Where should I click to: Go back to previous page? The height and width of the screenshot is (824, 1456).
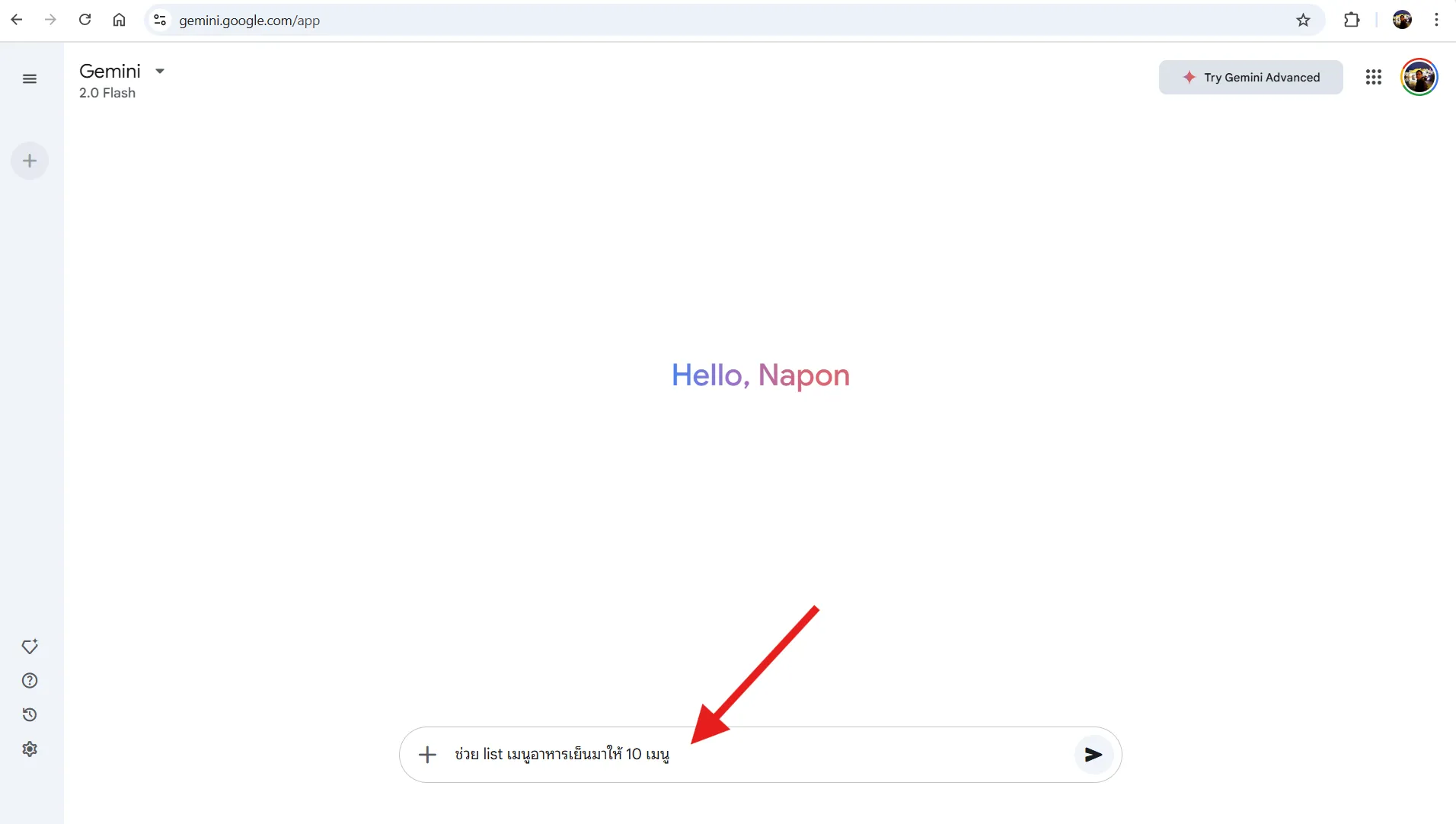click(17, 20)
